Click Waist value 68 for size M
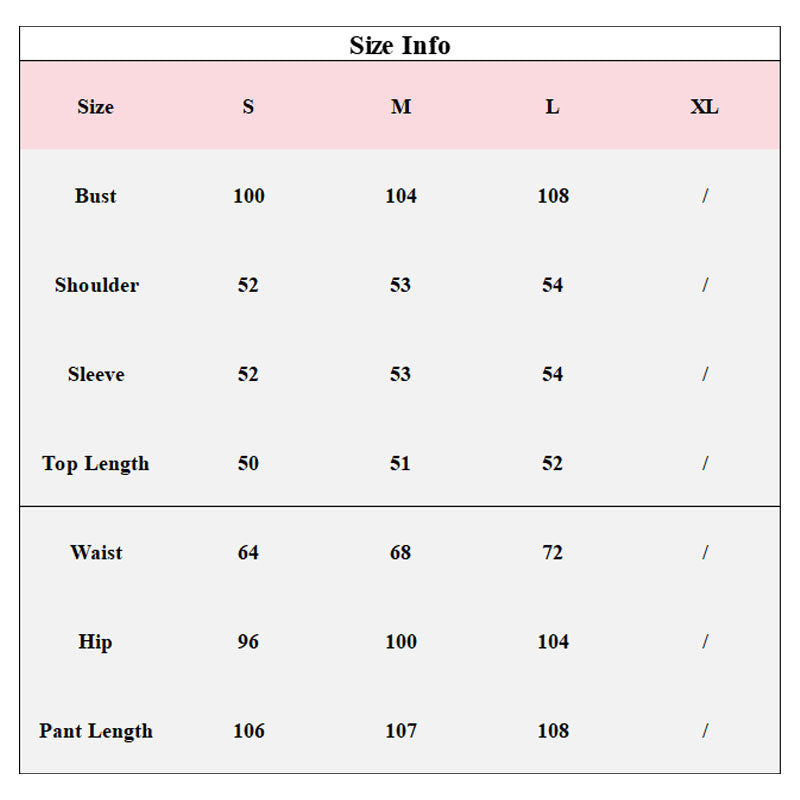Screen dimensions: 800x800 click(x=401, y=552)
